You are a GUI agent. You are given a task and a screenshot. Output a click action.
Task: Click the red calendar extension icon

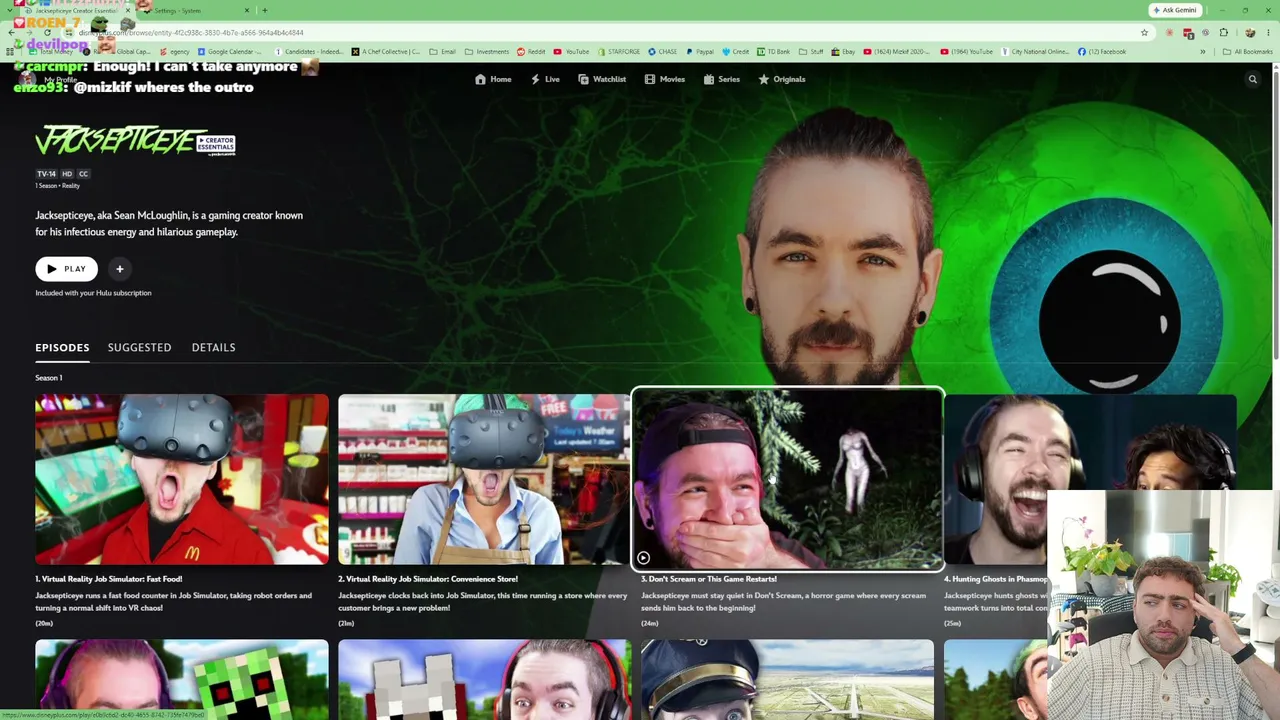[x=1188, y=33]
